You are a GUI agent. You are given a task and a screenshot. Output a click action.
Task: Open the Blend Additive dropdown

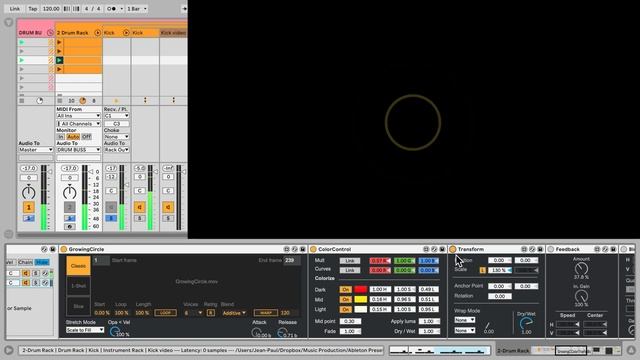pyautogui.click(x=234, y=313)
